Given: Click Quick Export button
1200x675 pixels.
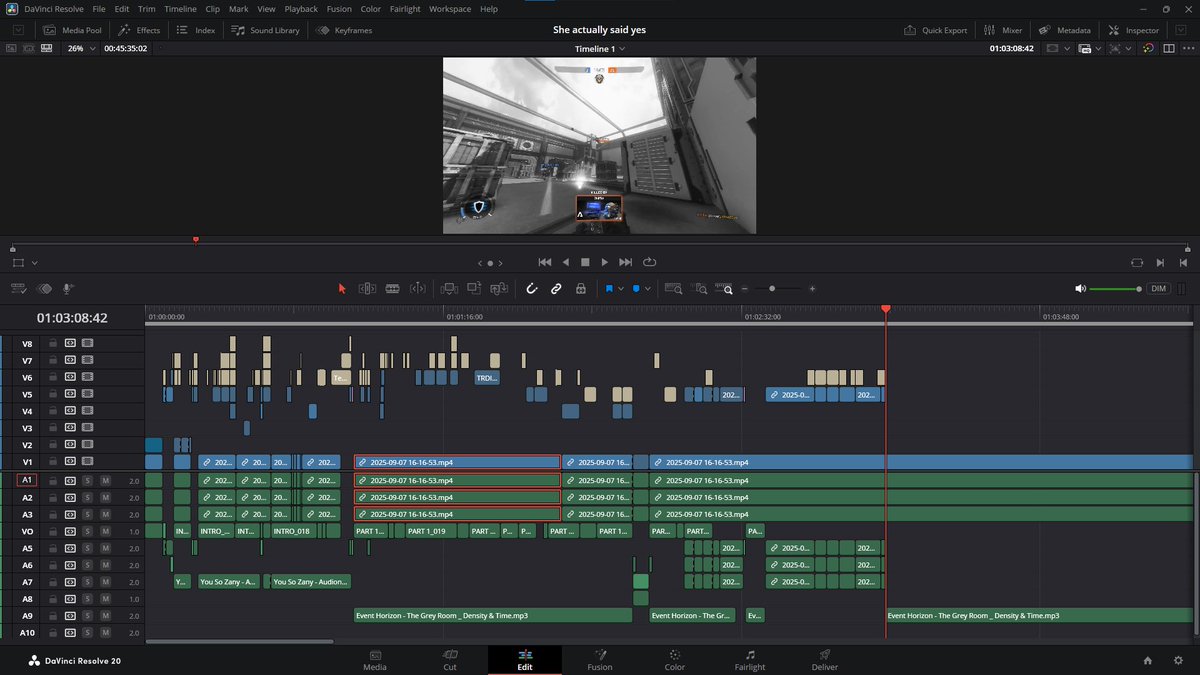Looking at the screenshot, I should pos(936,30).
